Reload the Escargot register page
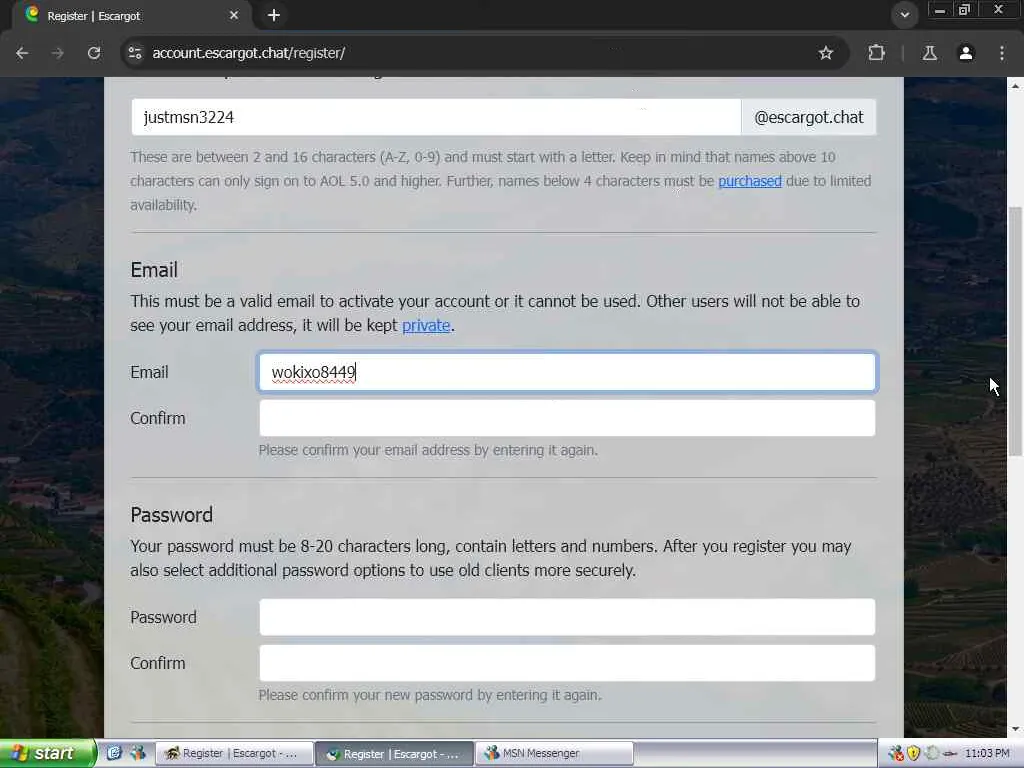This screenshot has width=1024, height=768. pyautogui.click(x=94, y=53)
